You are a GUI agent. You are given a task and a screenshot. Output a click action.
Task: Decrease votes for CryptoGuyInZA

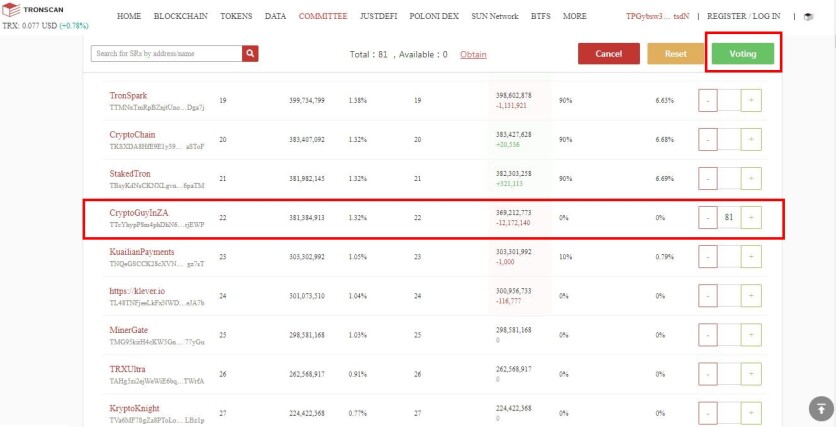(708, 217)
